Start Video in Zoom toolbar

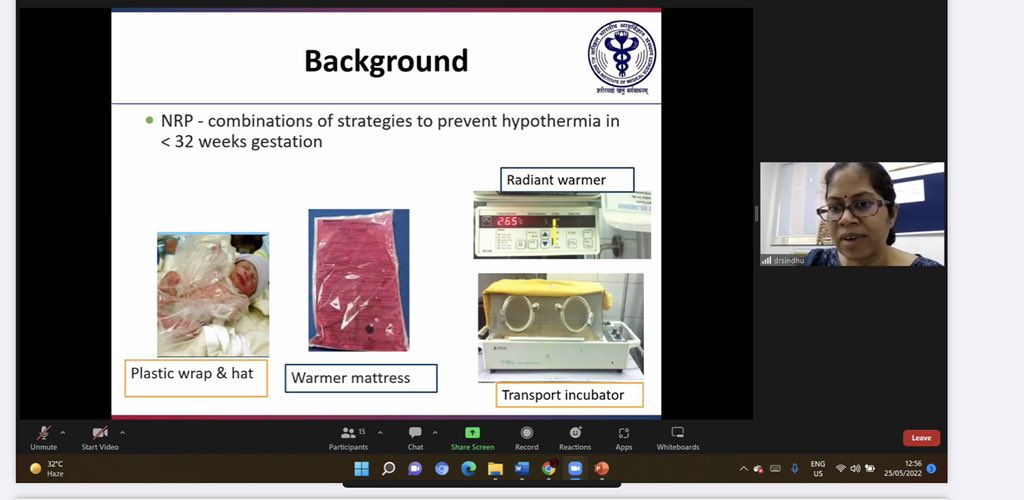point(100,437)
